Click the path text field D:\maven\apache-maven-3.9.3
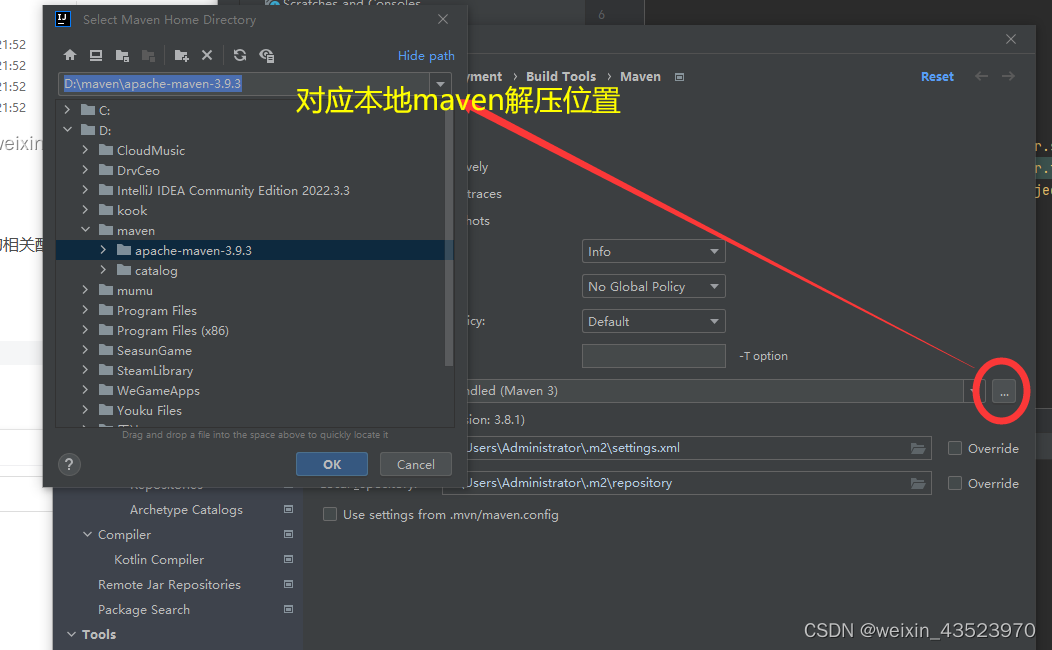The height and width of the screenshot is (650, 1052). pos(245,84)
